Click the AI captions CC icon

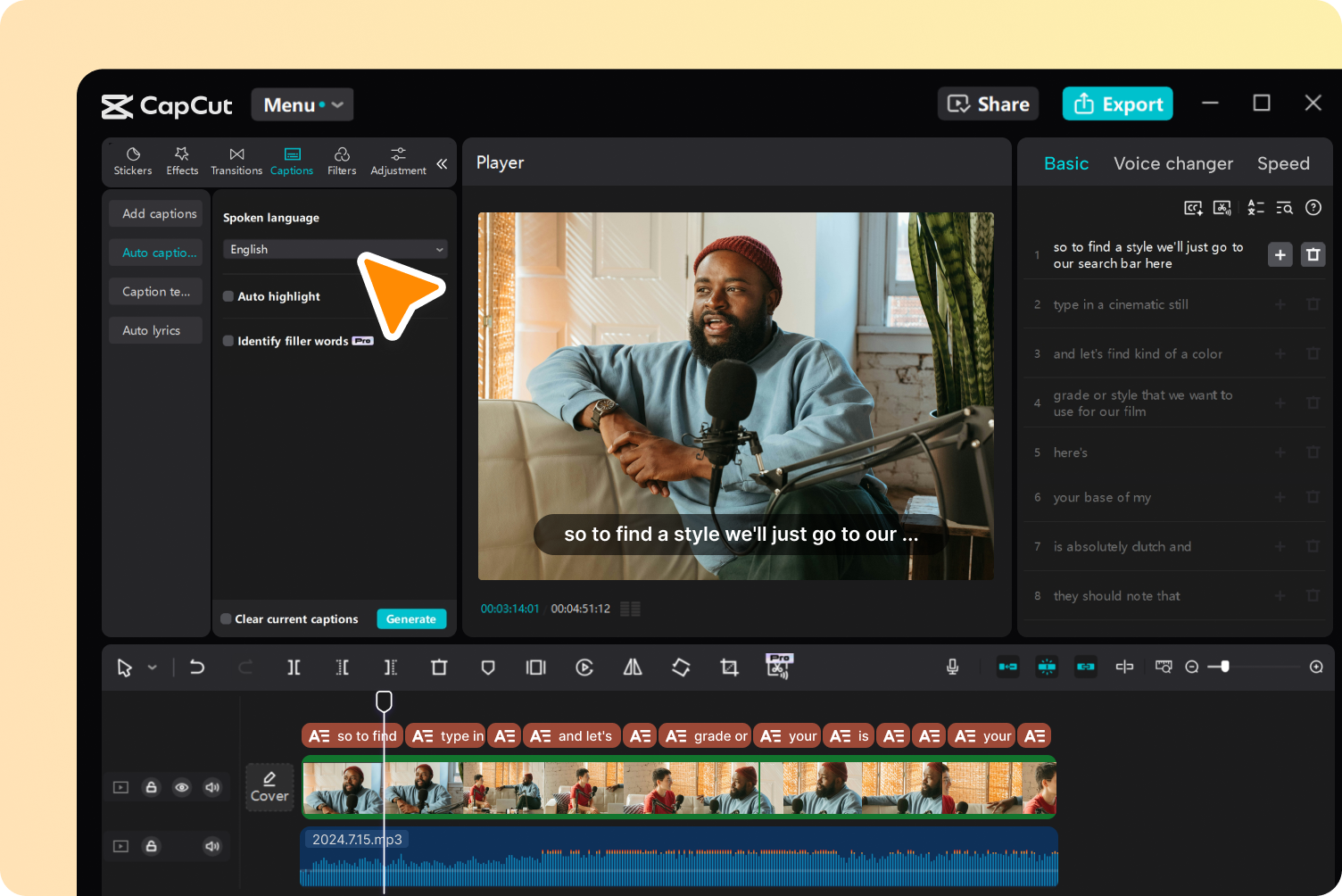click(x=1193, y=208)
